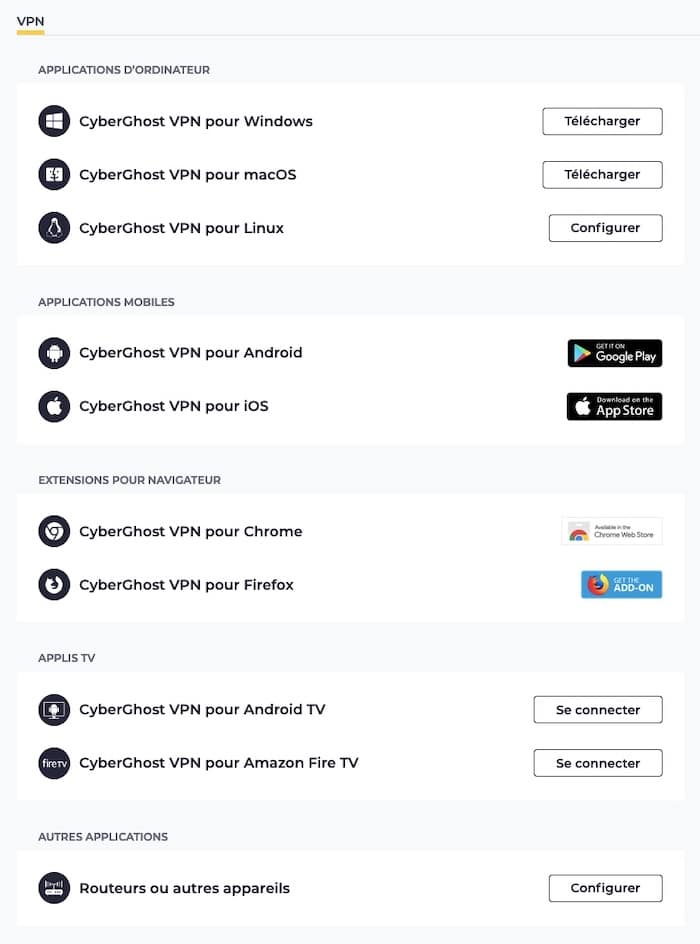Screen dimensions: 700x944
Task: Open the Google Play store badge
Action: click(614, 353)
